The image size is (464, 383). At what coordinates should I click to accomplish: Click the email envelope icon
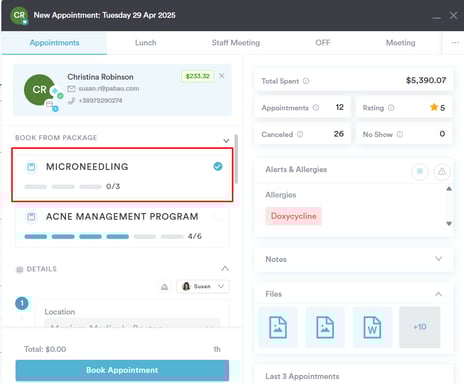[x=71, y=89]
